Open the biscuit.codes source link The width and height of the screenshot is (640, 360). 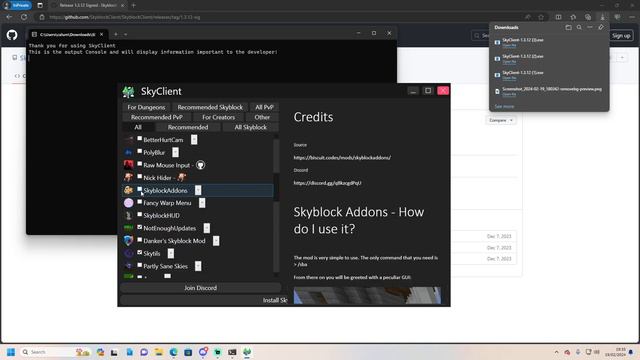pyautogui.click(x=342, y=158)
